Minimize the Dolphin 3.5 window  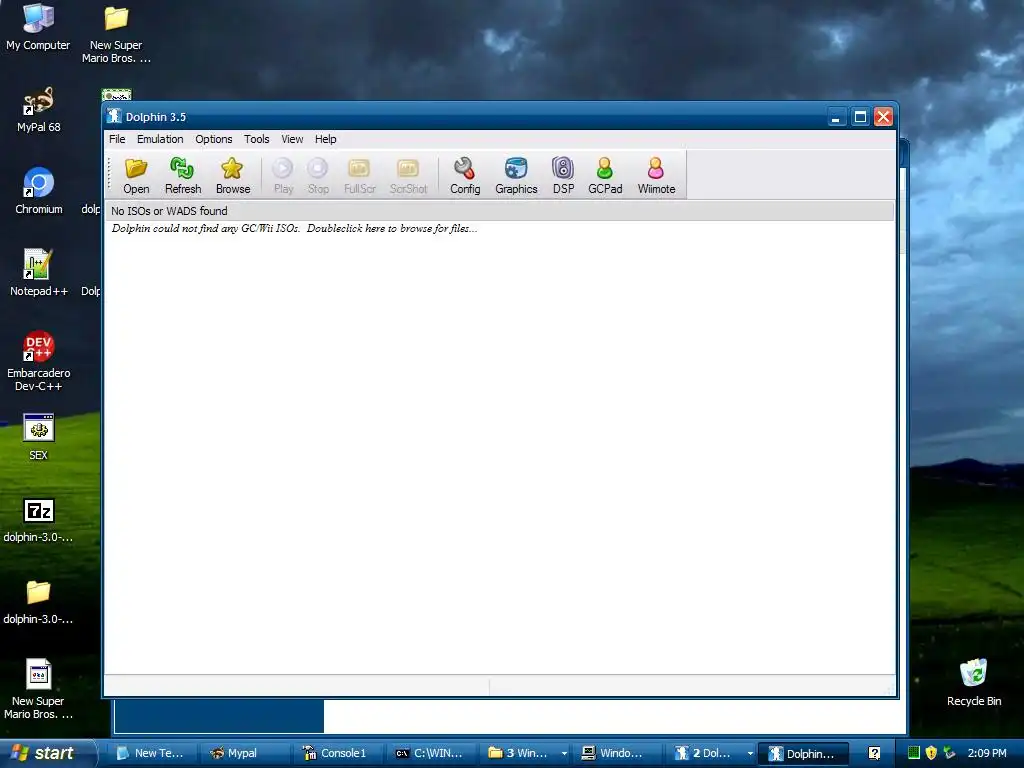836,117
